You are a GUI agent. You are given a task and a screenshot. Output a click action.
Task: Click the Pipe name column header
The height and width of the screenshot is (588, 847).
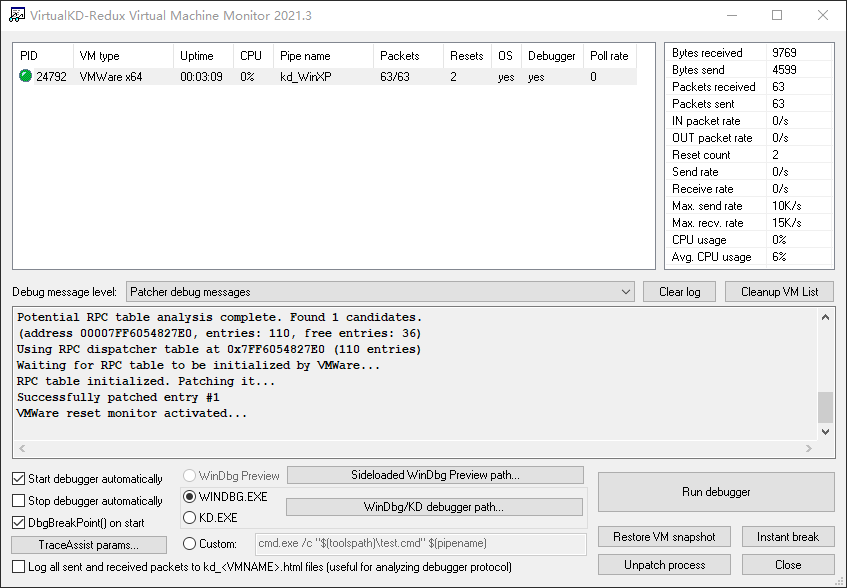(x=324, y=56)
